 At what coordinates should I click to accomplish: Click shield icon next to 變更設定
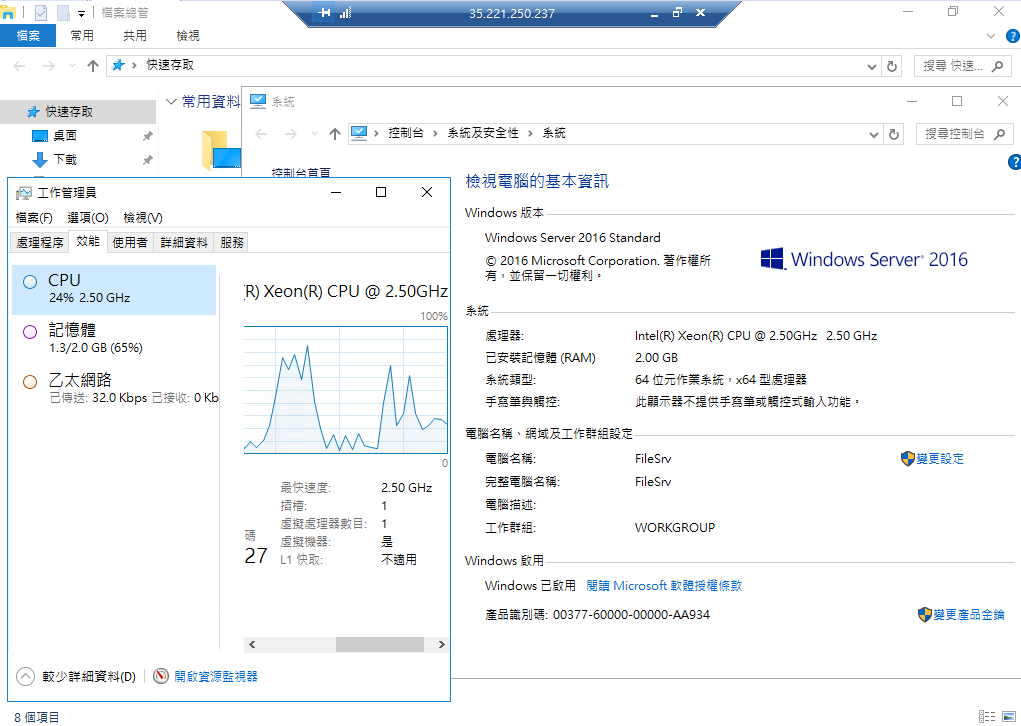tap(908, 458)
